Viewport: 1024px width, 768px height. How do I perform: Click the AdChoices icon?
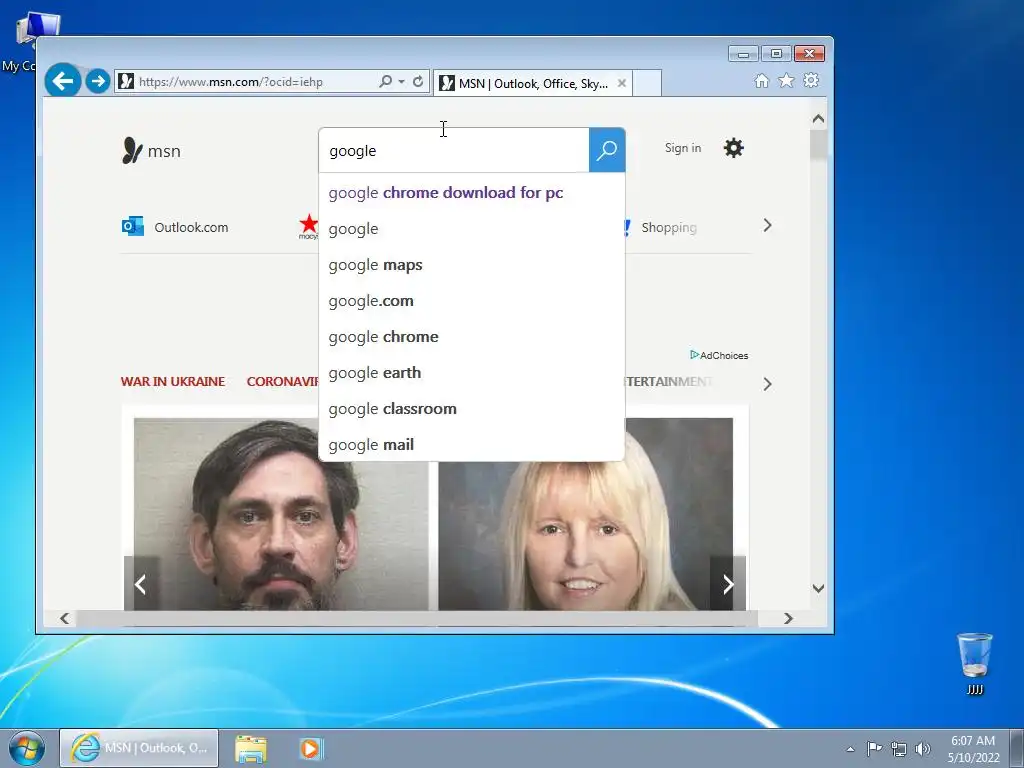pos(695,355)
